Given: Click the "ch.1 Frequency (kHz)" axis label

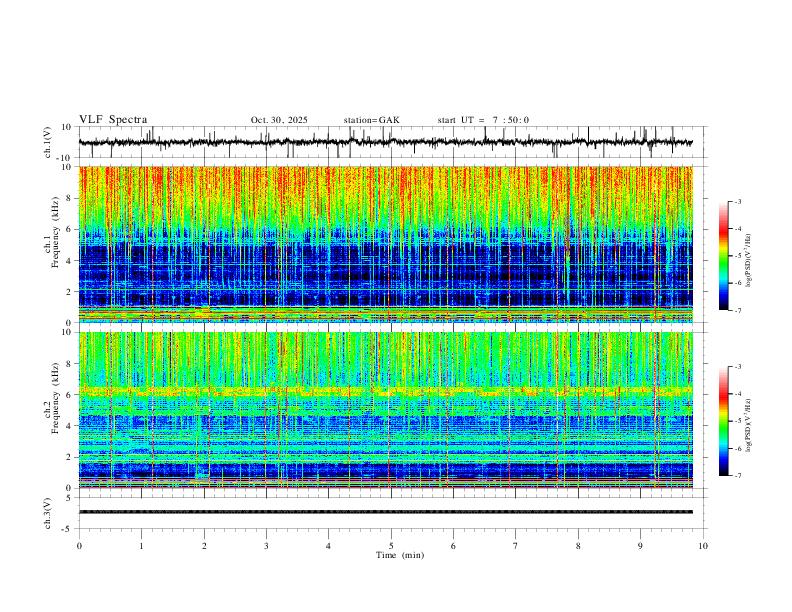Looking at the screenshot, I should (x=51, y=230).
